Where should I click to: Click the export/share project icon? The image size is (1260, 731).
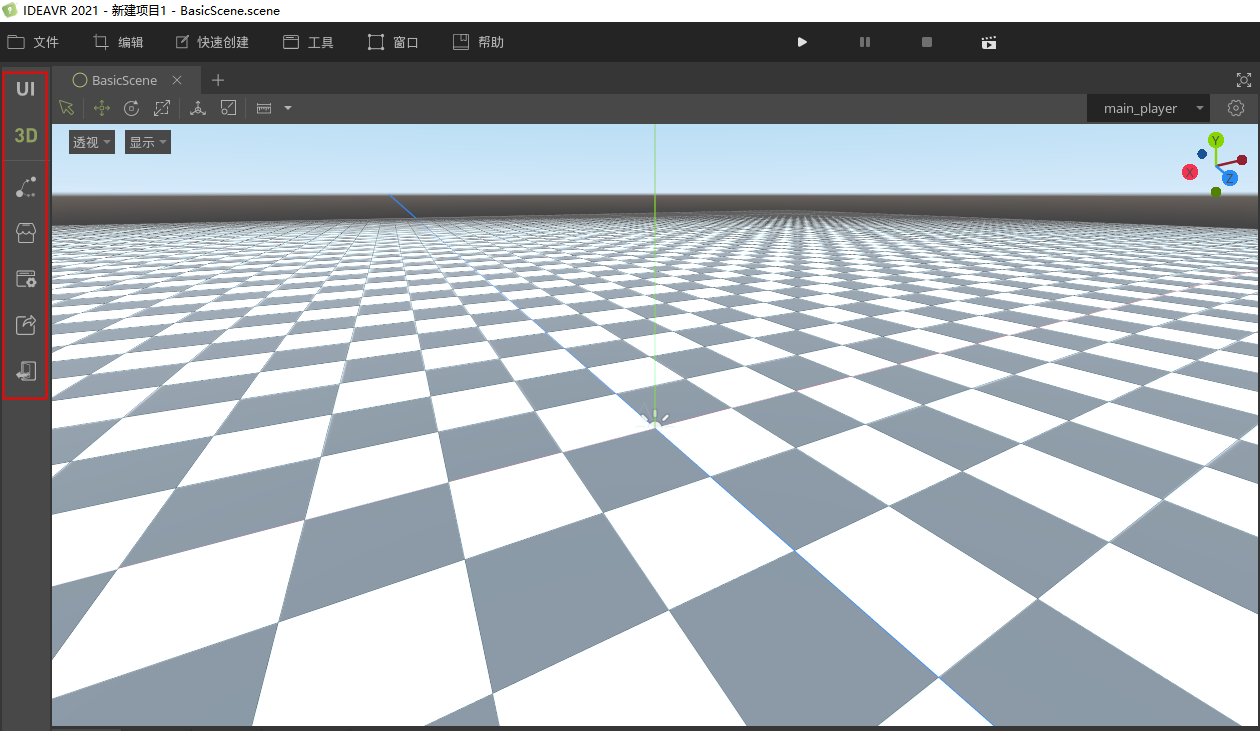26,324
